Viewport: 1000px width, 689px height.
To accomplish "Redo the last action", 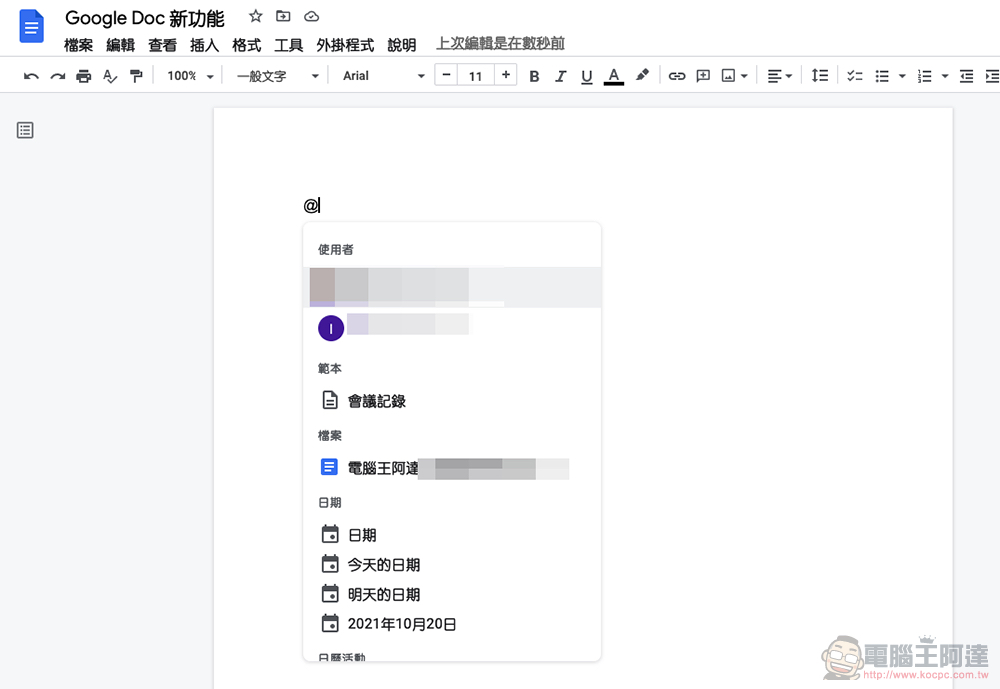I will pos(58,76).
